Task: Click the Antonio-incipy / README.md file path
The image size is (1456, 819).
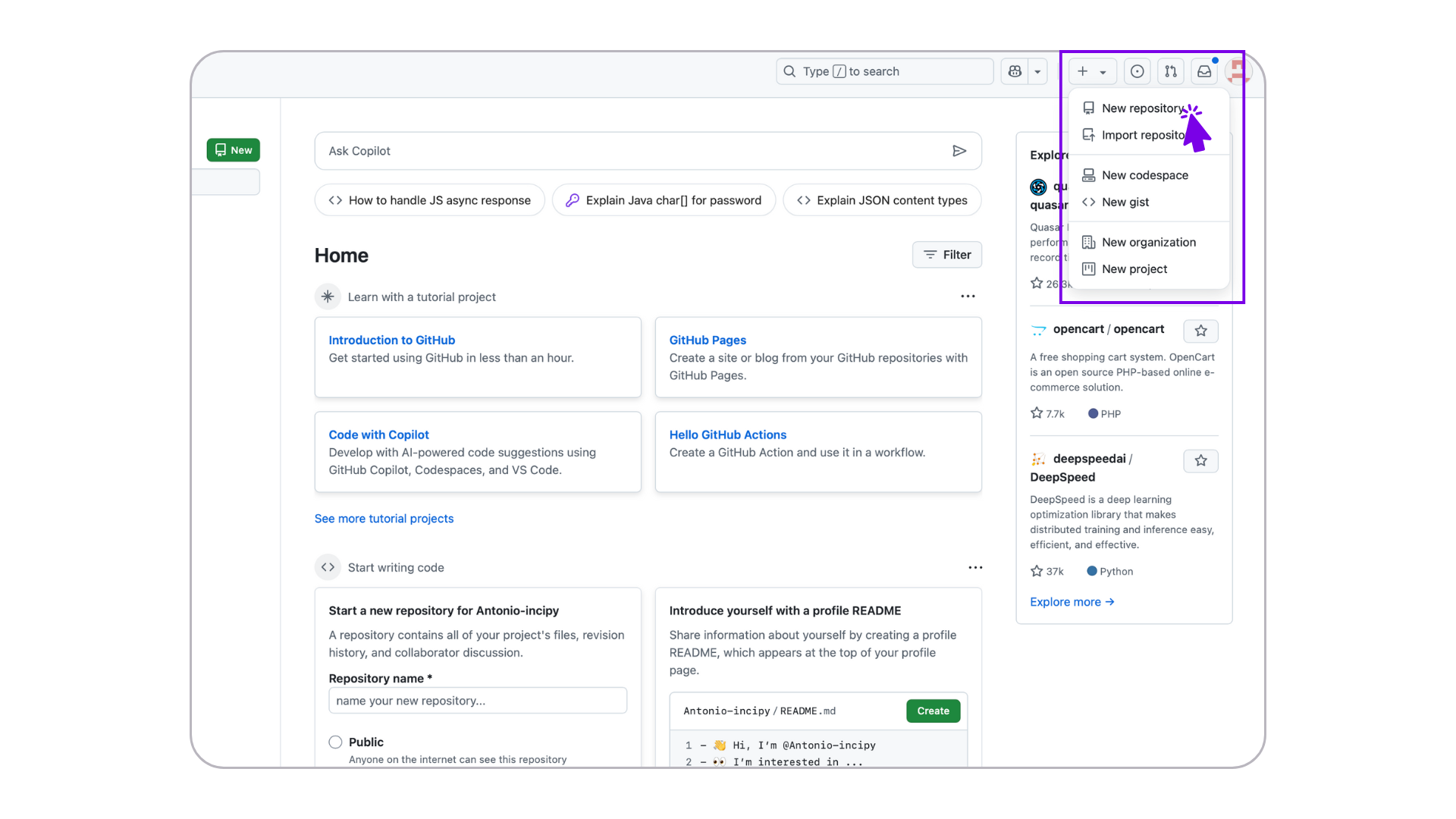Action: [x=759, y=711]
